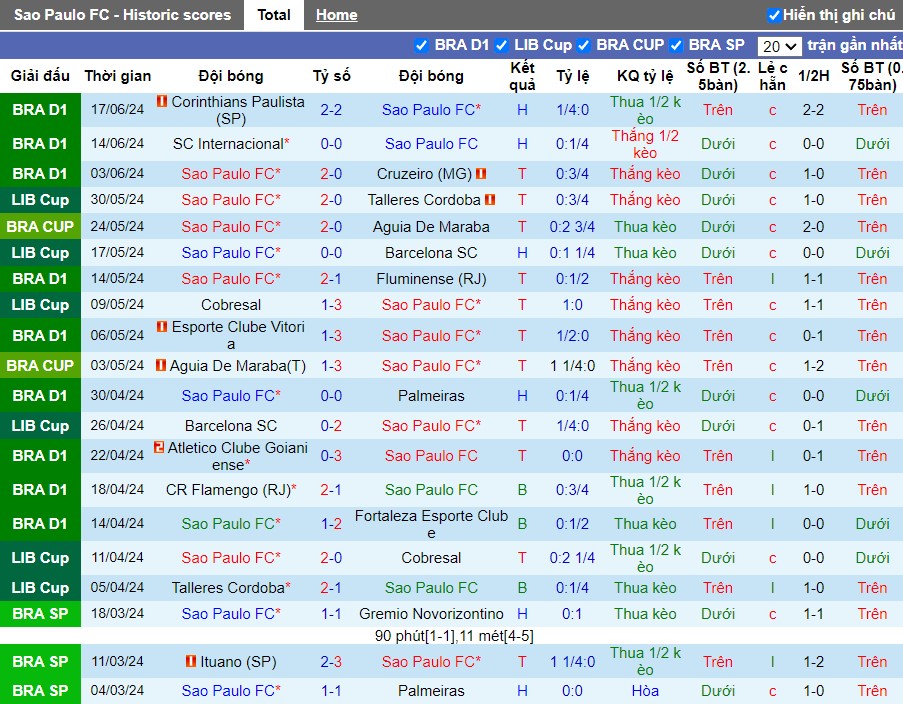Open Palmeiras link in 30/04/24 row
Screen dimensions: 903x704
click(x=431, y=396)
